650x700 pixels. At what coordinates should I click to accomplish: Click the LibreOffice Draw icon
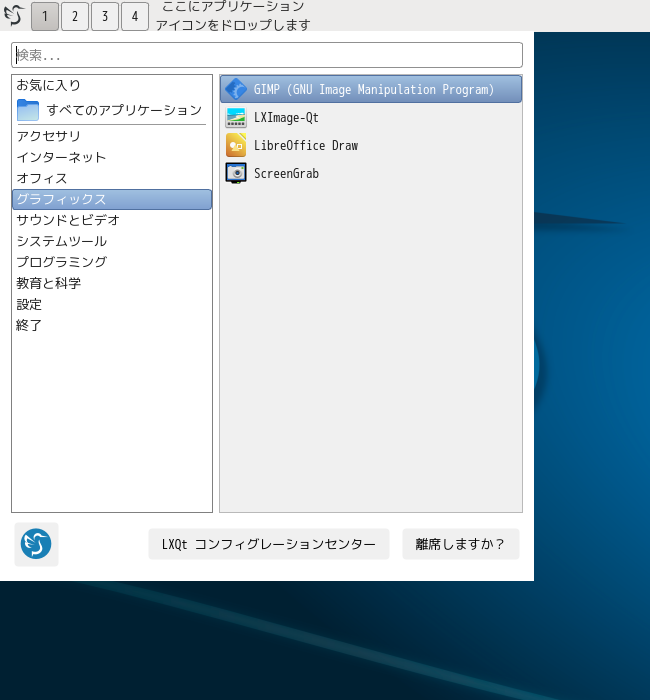coord(236,145)
